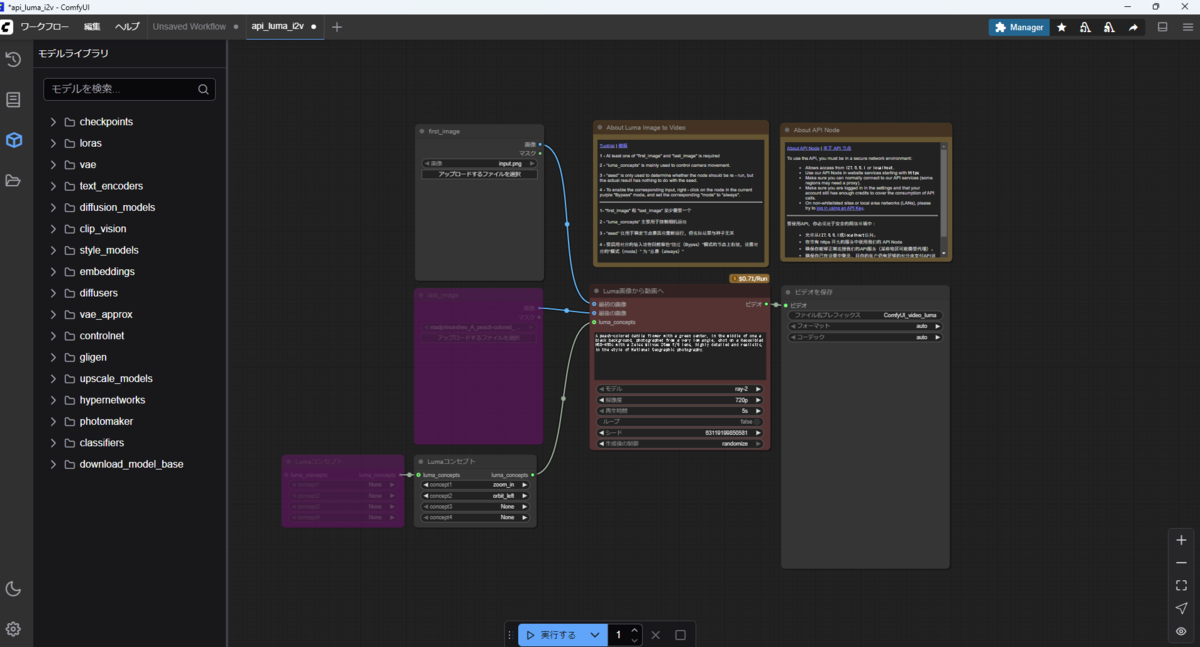Image resolution: width=1200 pixels, height=647 pixels.
Task: Zoom in on the canvas with plus
Action: click(1181, 540)
